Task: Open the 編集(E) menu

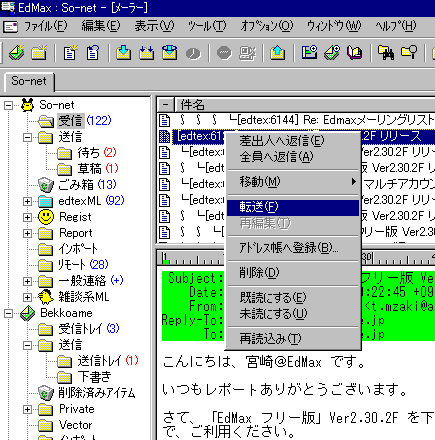Action: coord(101,26)
